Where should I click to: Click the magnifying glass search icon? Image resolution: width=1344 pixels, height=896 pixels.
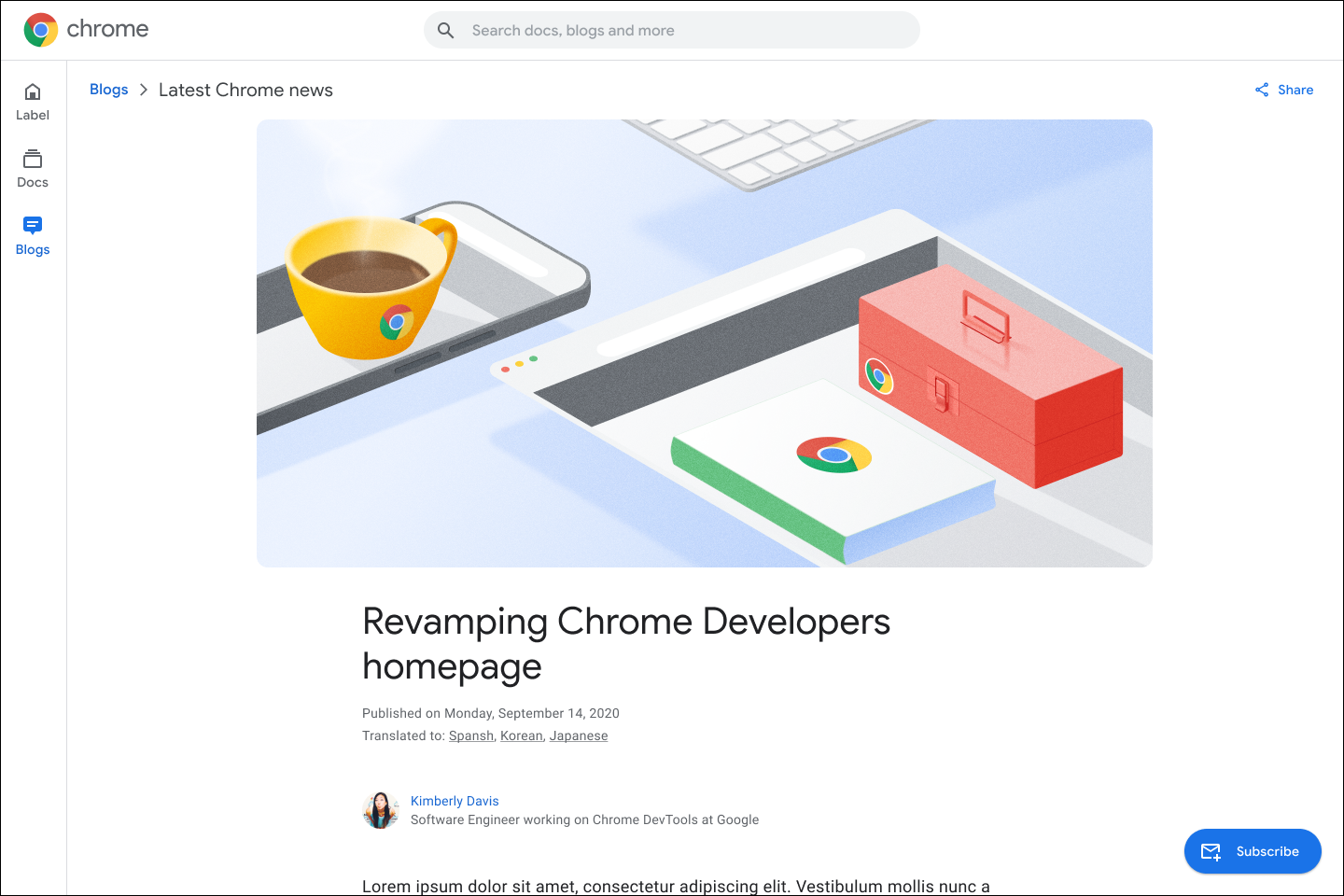[445, 30]
